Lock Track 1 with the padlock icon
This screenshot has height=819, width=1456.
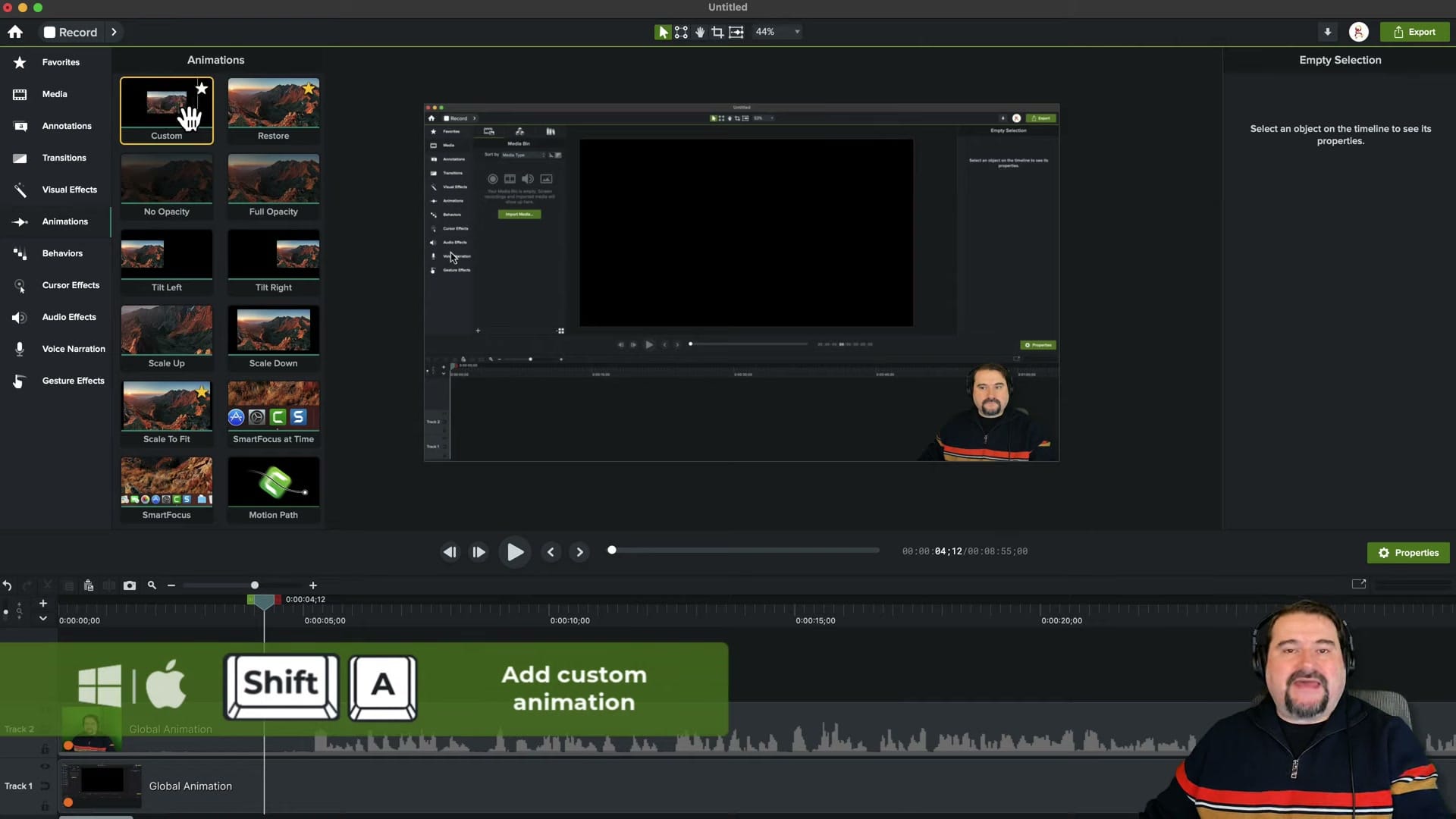coord(45,806)
